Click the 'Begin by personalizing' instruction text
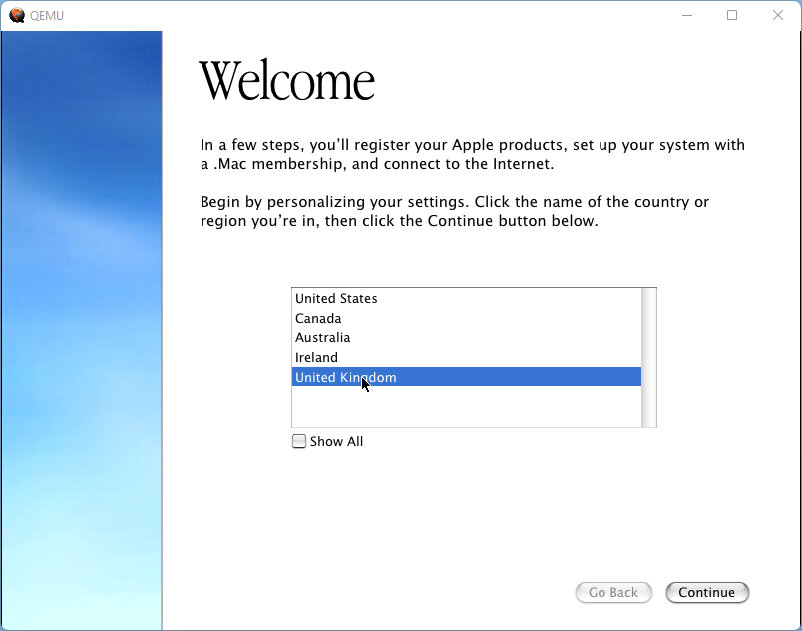 click(x=454, y=211)
